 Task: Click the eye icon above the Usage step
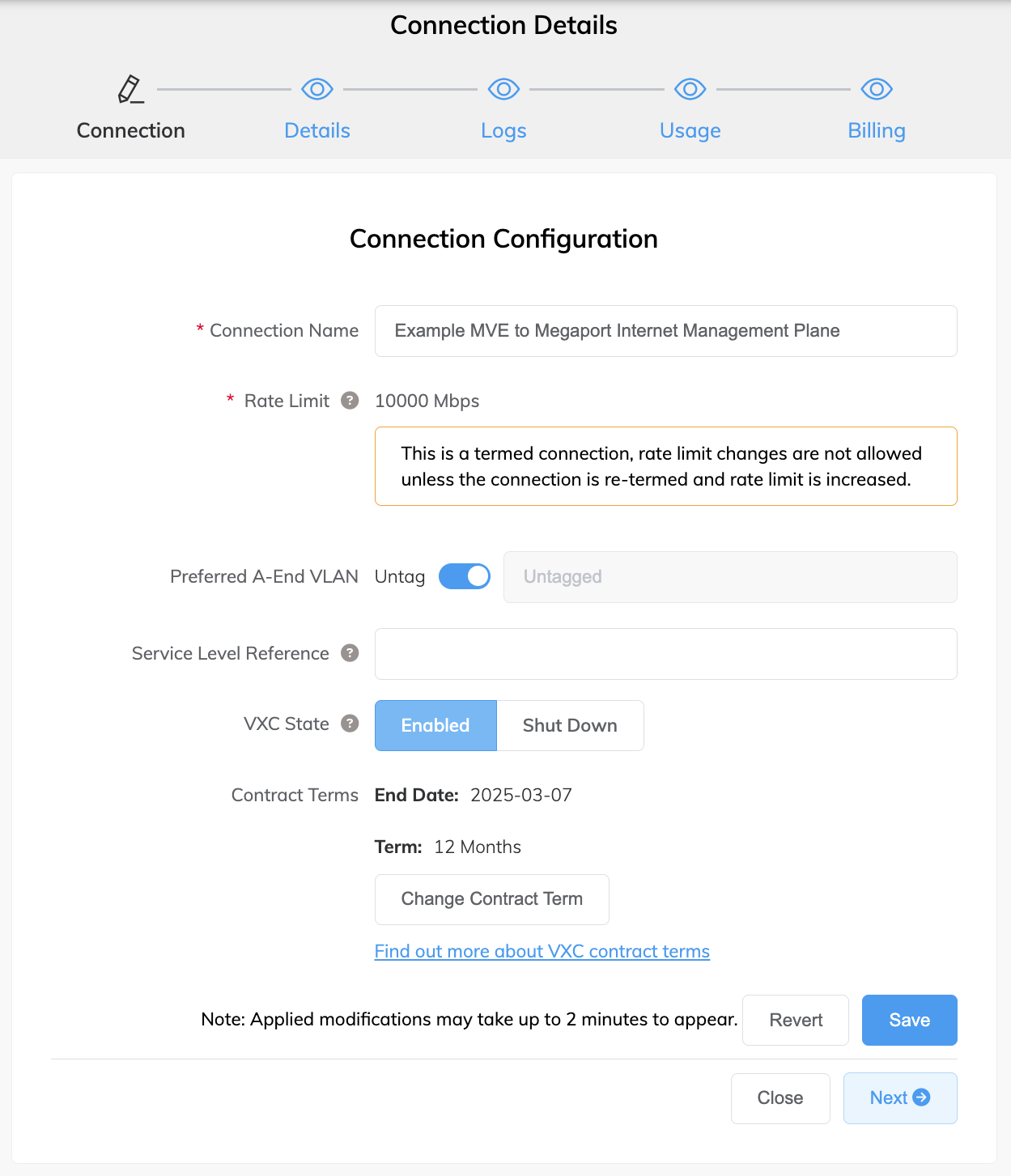pos(690,89)
